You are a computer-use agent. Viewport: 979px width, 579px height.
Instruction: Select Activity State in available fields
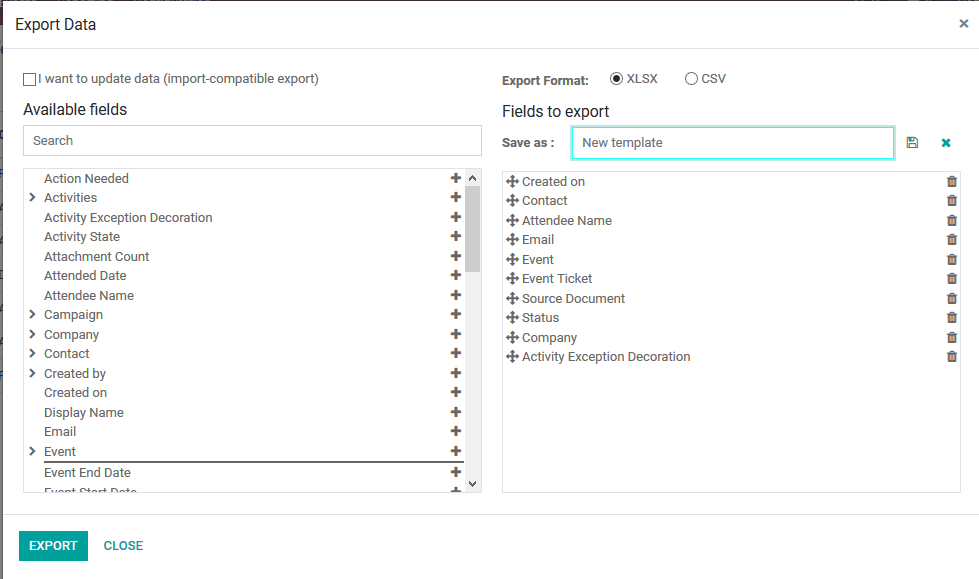(82, 237)
